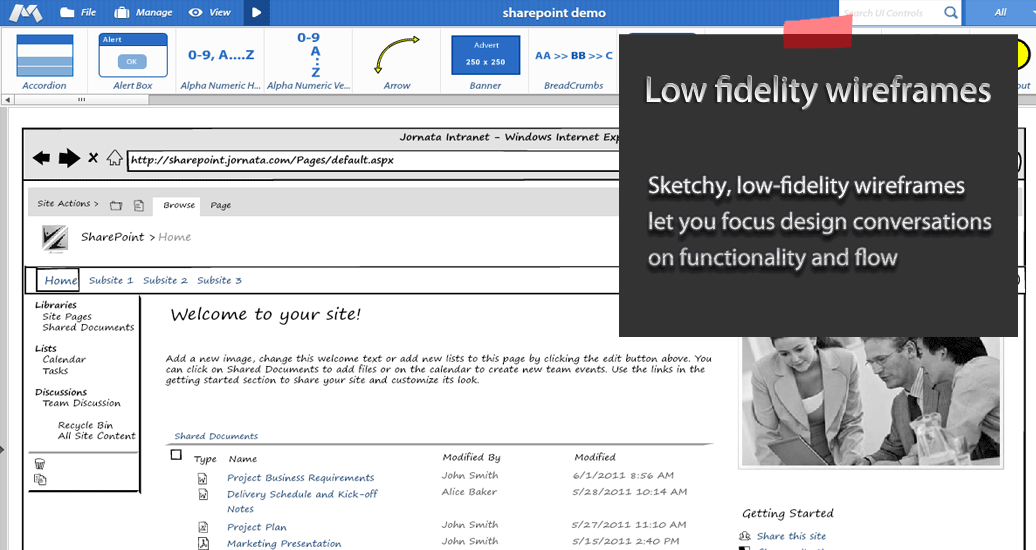Click the recycle bin icon below sidebar
Image resolution: width=1036 pixels, height=550 pixels.
pyautogui.click(x=40, y=463)
